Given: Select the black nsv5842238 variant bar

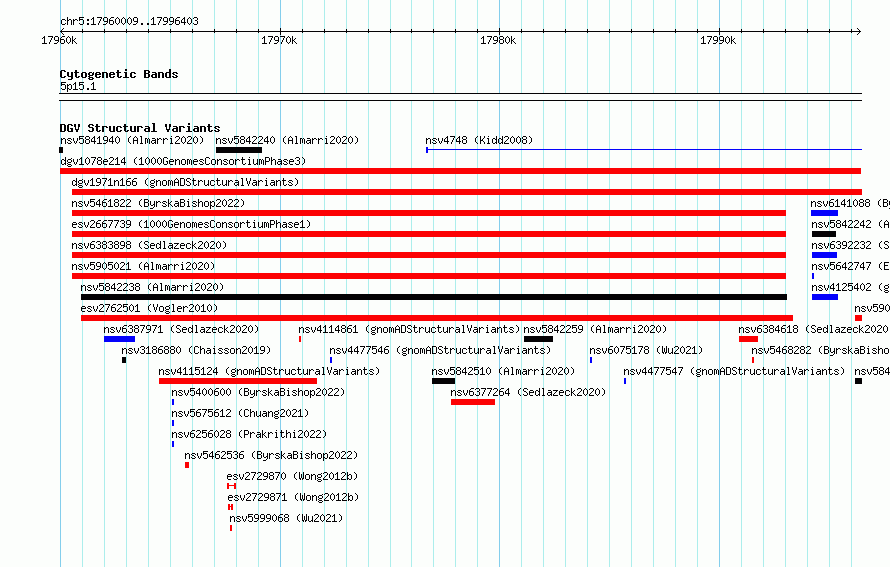Looking at the screenshot, I should click(434, 297).
